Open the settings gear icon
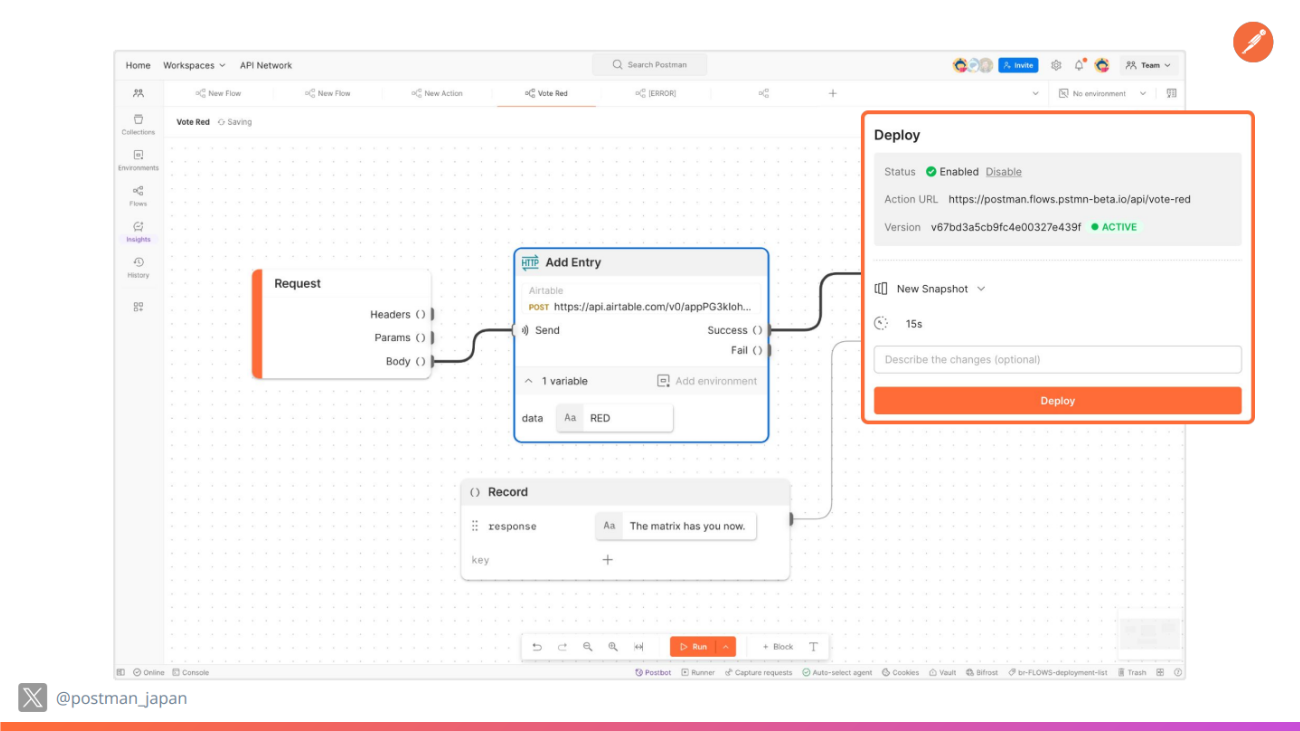The image size is (1300, 731). [1056, 65]
